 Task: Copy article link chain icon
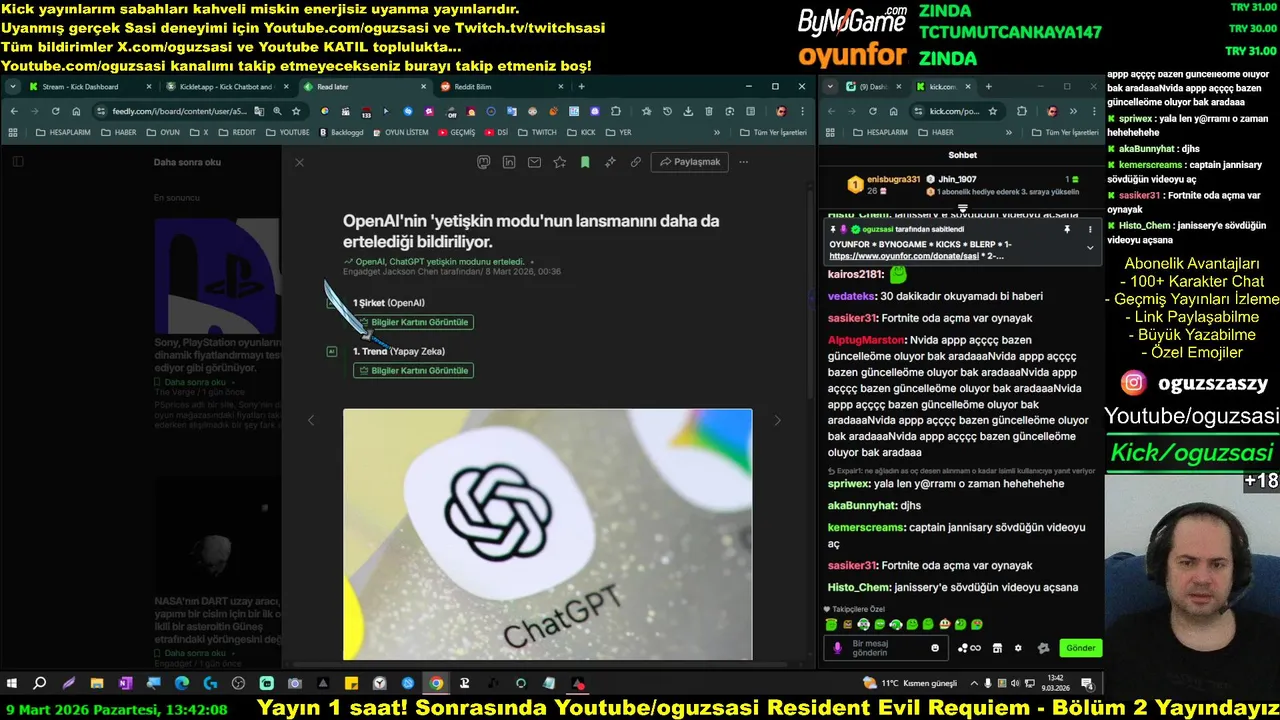(635, 162)
